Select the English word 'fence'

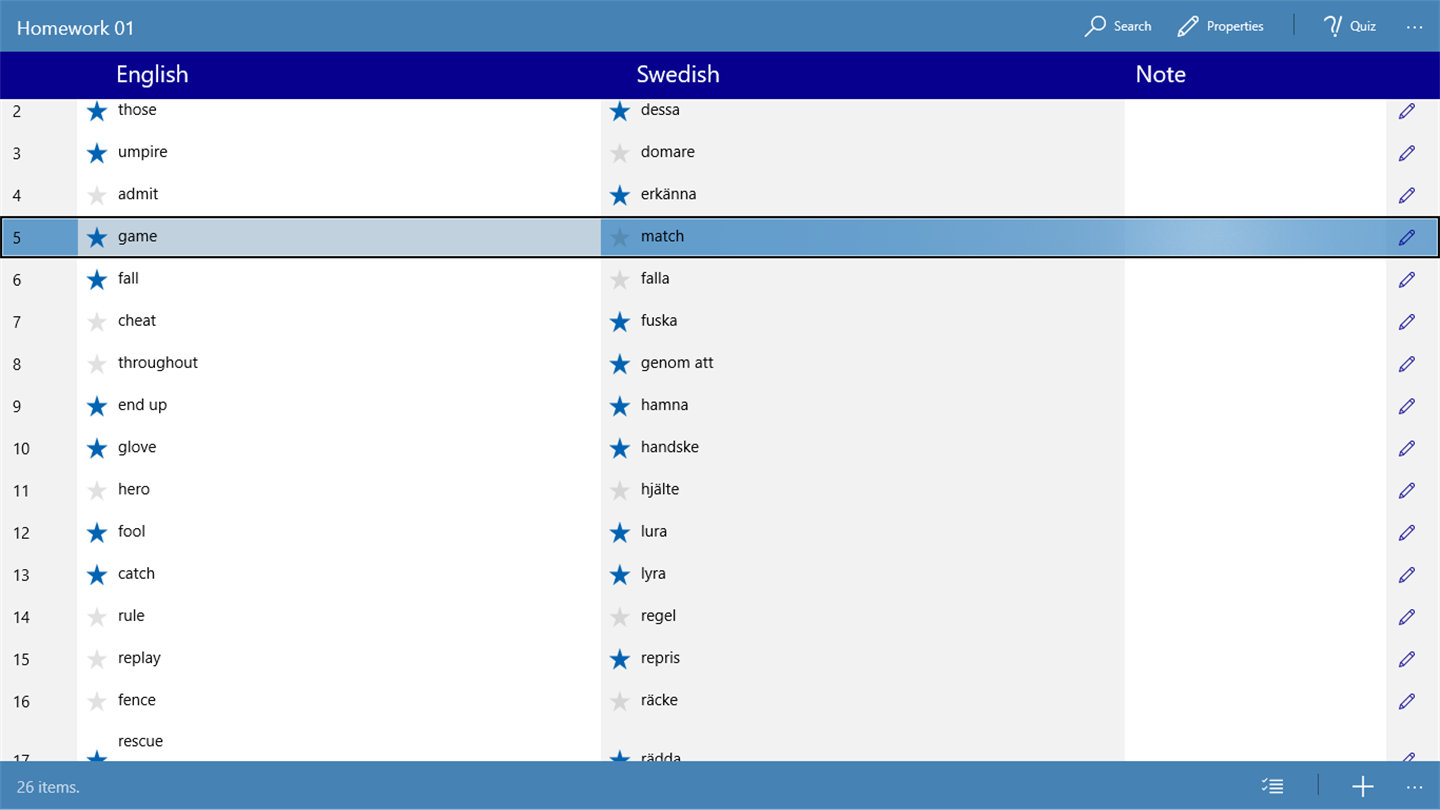tap(137, 700)
